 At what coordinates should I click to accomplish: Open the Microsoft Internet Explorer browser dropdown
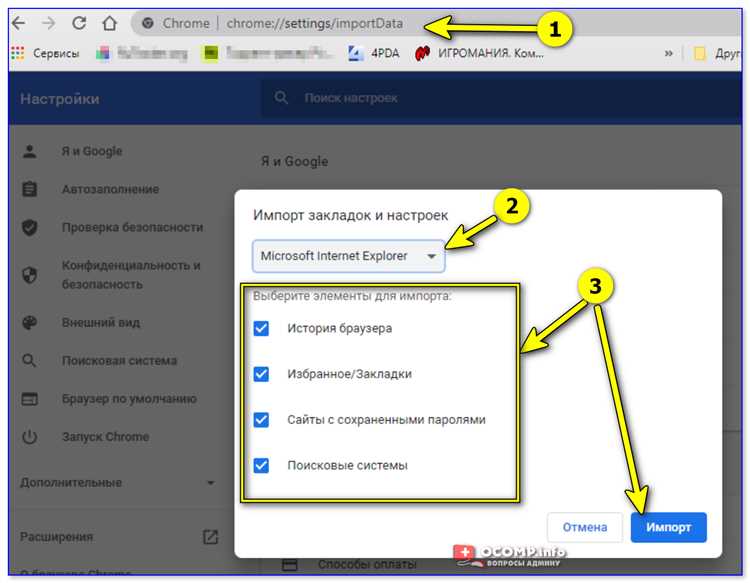(x=349, y=256)
